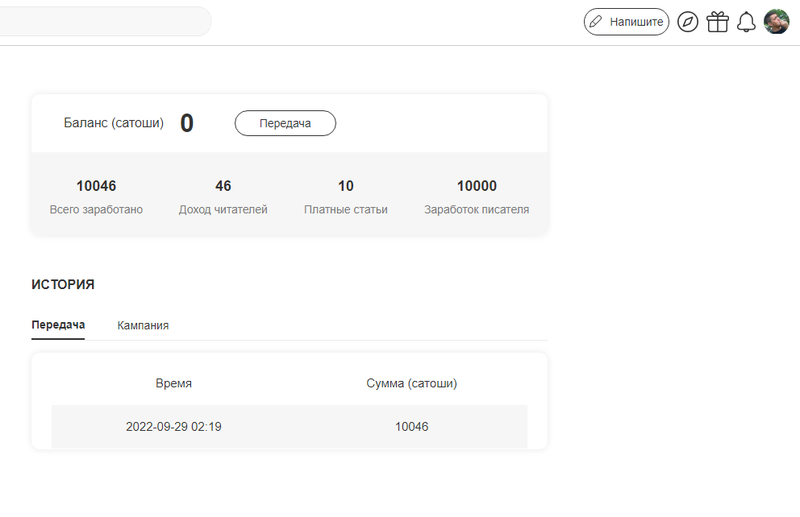Click the 10046 amount in history row

411,427
